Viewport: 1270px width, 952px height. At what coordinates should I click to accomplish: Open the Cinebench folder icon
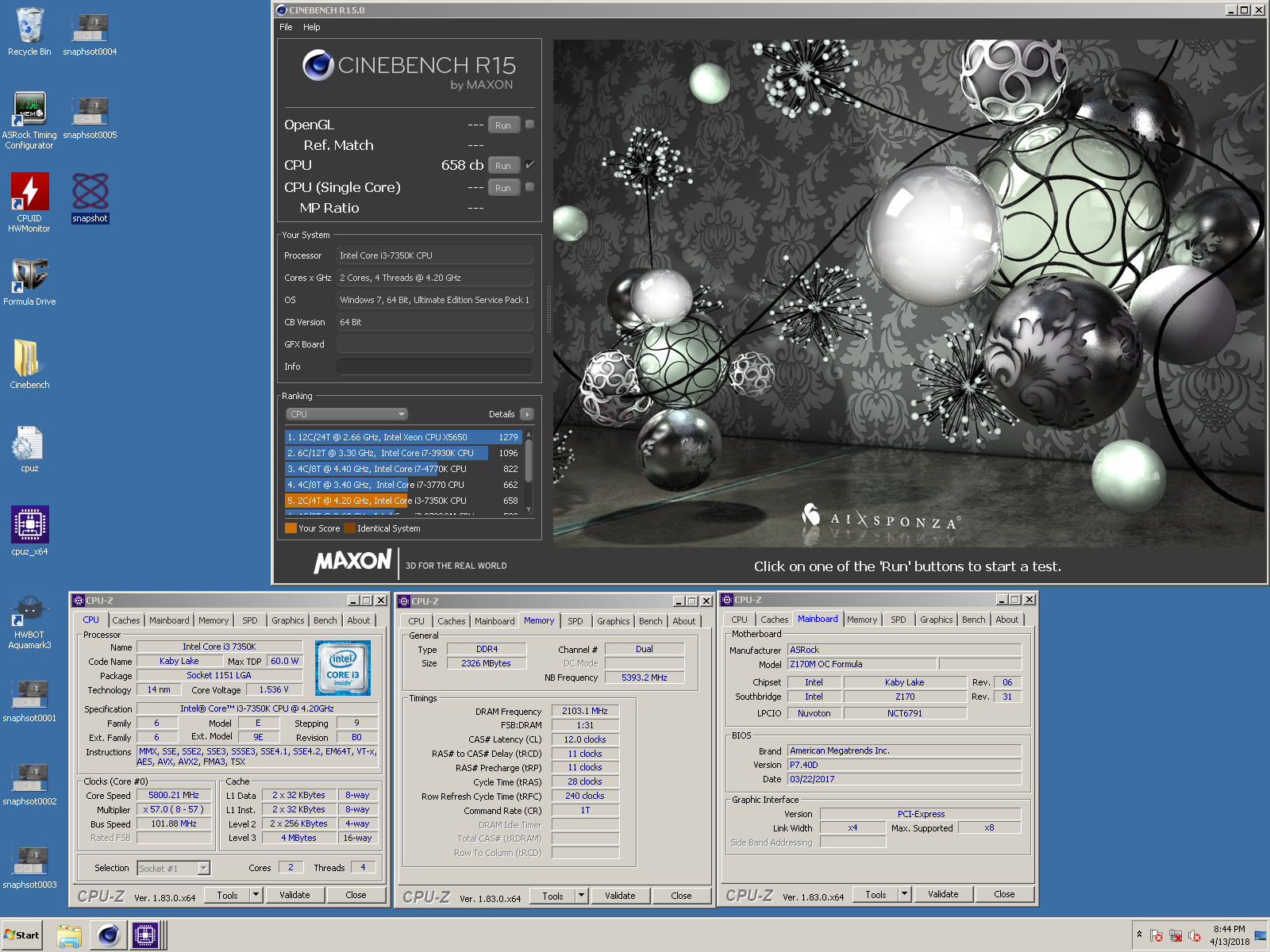(x=29, y=364)
